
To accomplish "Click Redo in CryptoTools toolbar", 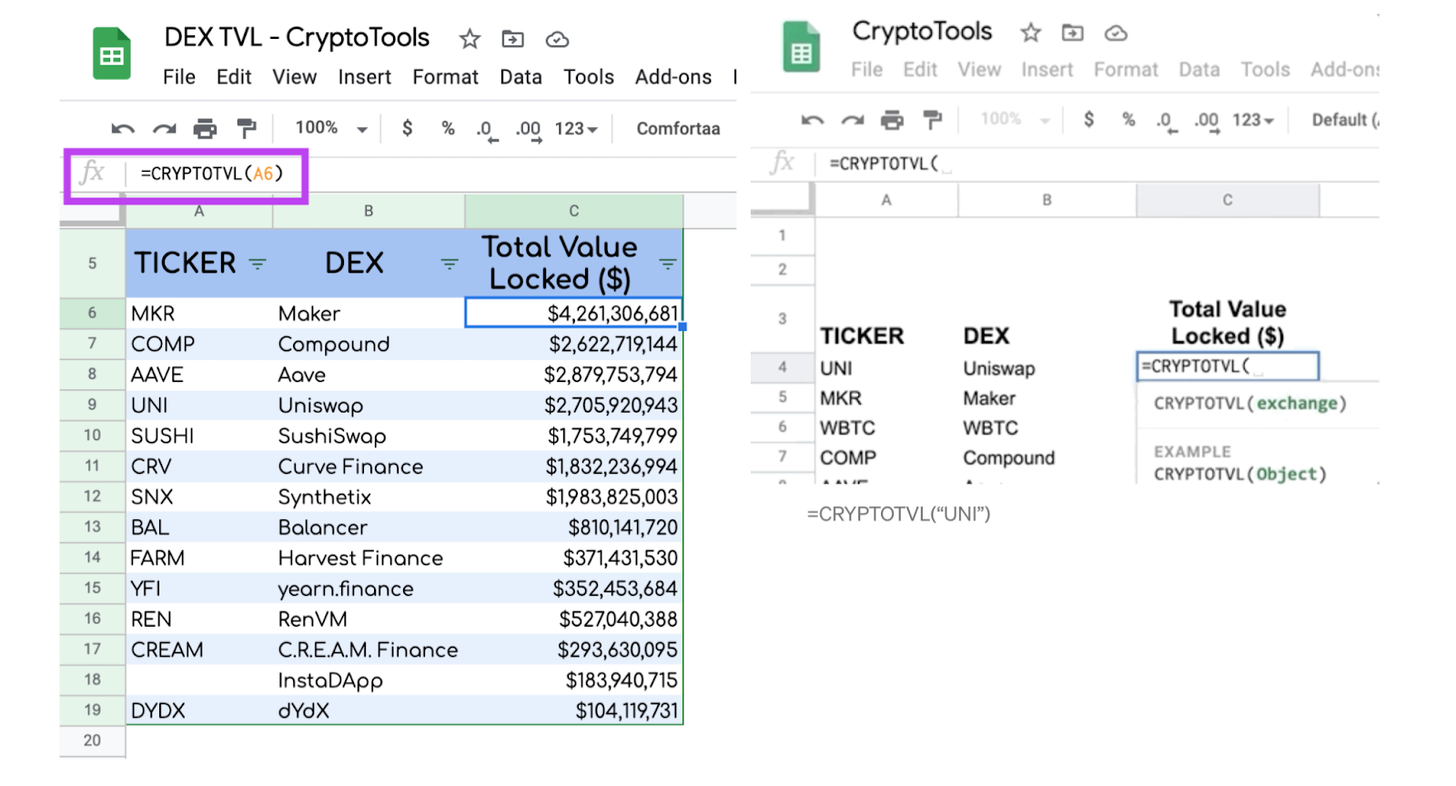I will [x=852, y=121].
